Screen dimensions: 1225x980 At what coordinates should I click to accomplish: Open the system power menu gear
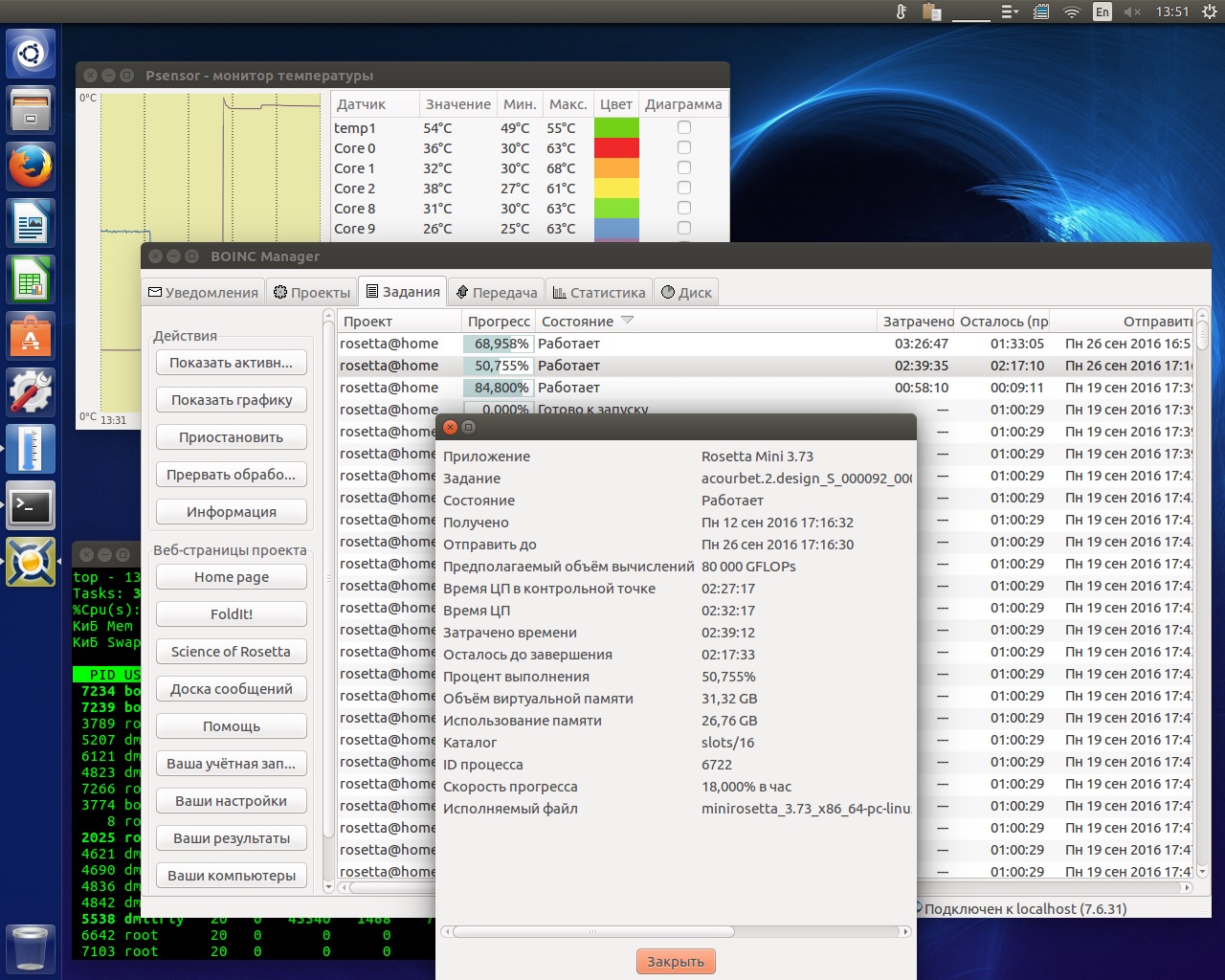[x=1209, y=12]
